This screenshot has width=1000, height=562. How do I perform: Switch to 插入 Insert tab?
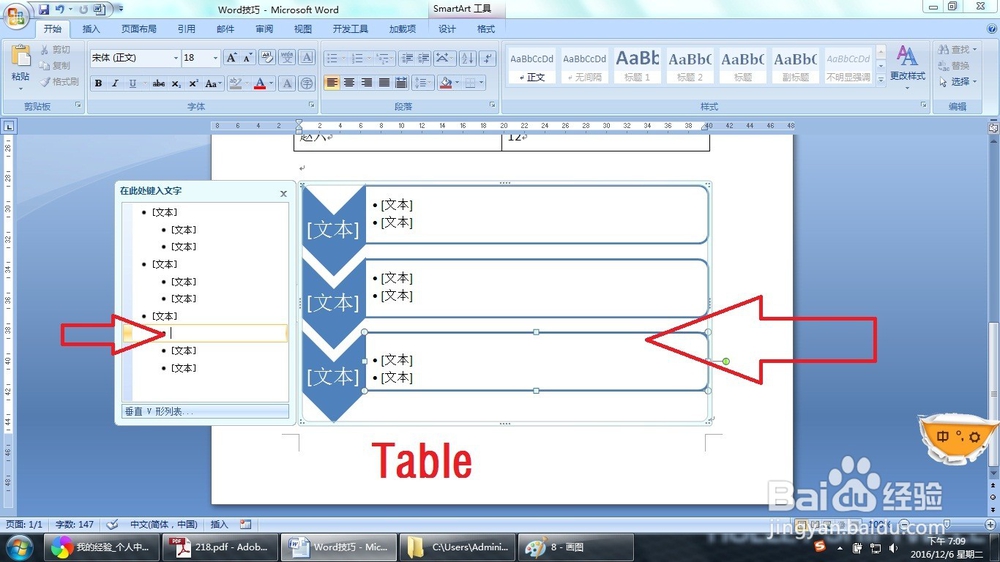pyautogui.click(x=91, y=29)
